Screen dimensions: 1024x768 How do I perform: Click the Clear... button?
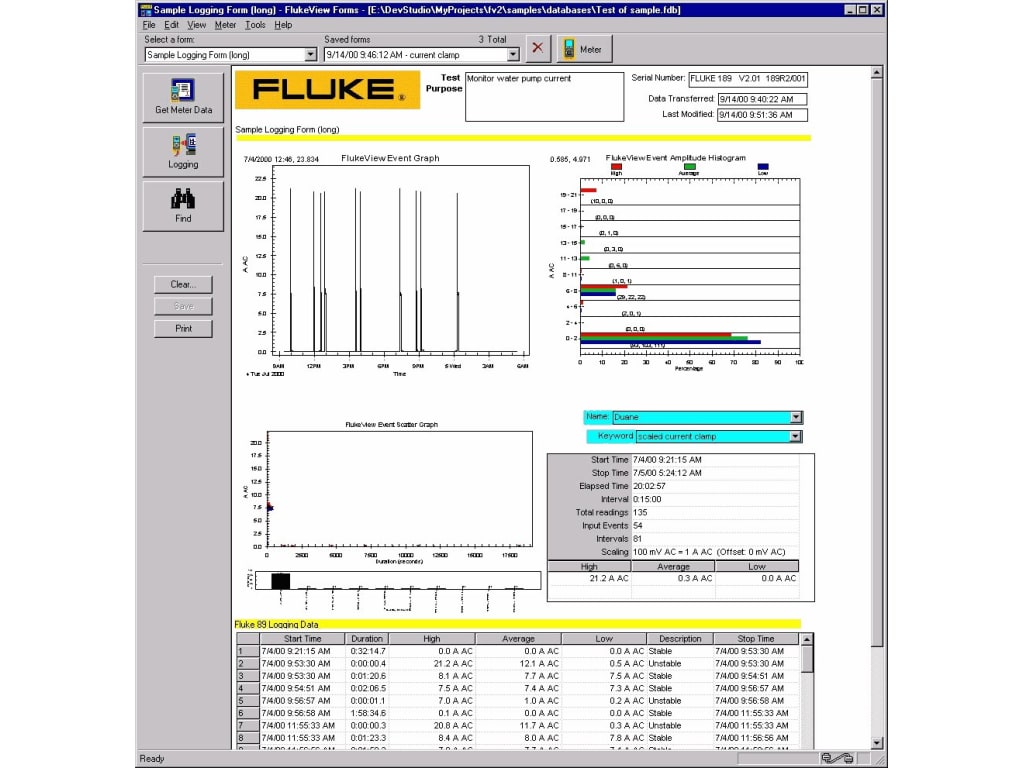pos(183,284)
